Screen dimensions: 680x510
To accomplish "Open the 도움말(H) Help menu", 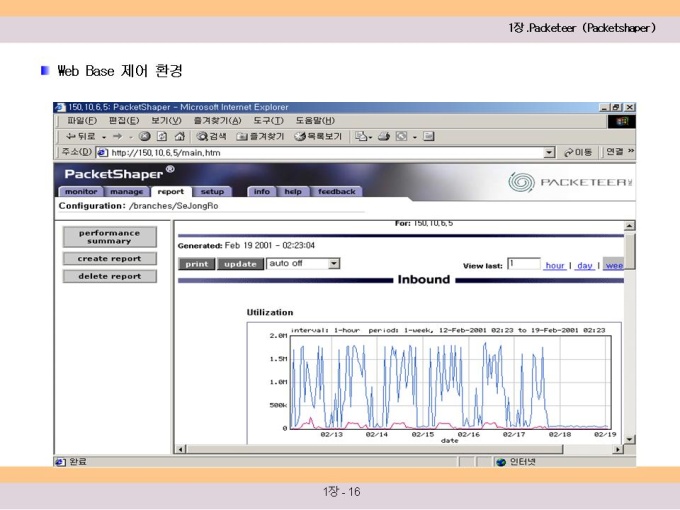I will click(315, 121).
